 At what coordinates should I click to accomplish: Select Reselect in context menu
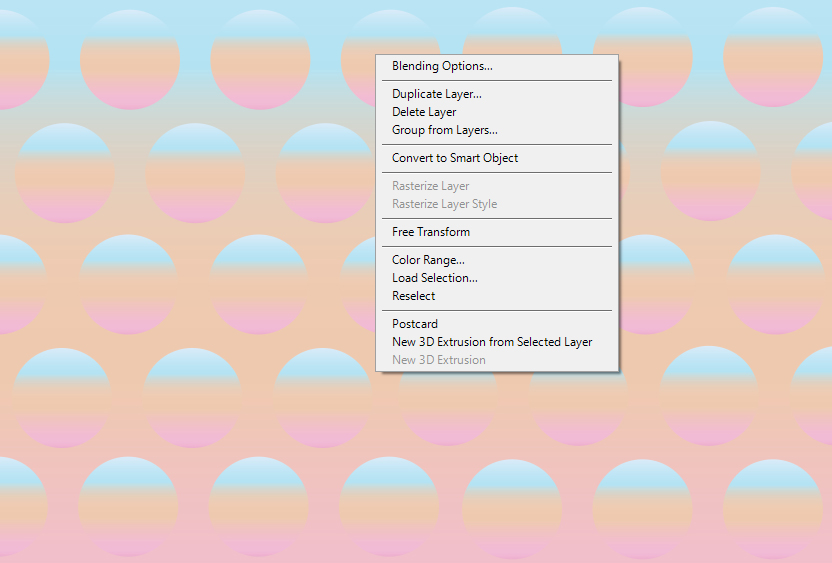pos(497,296)
